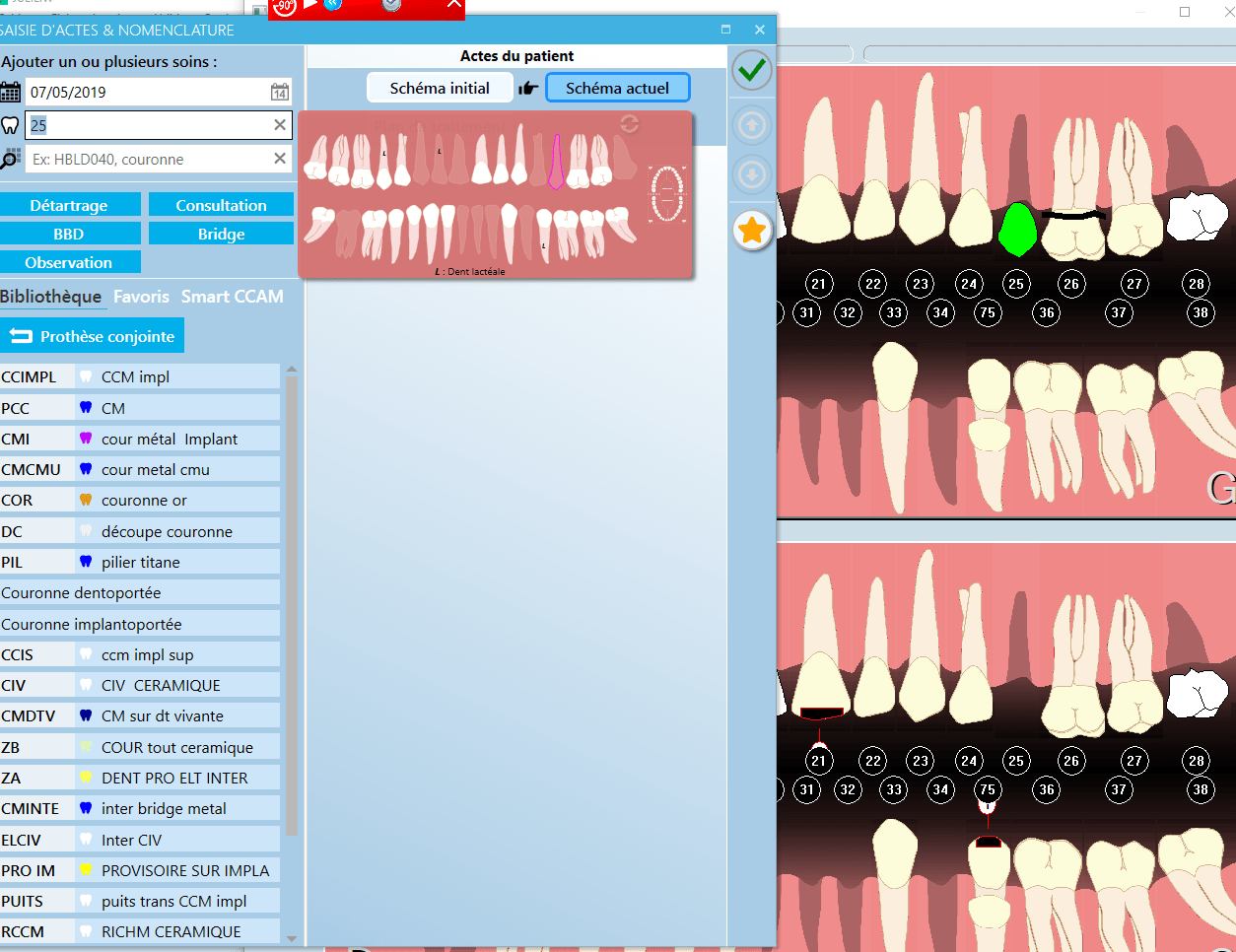Screen dimensions: 1236x952
Task: Switch to the Favoris tab
Action: (141, 297)
